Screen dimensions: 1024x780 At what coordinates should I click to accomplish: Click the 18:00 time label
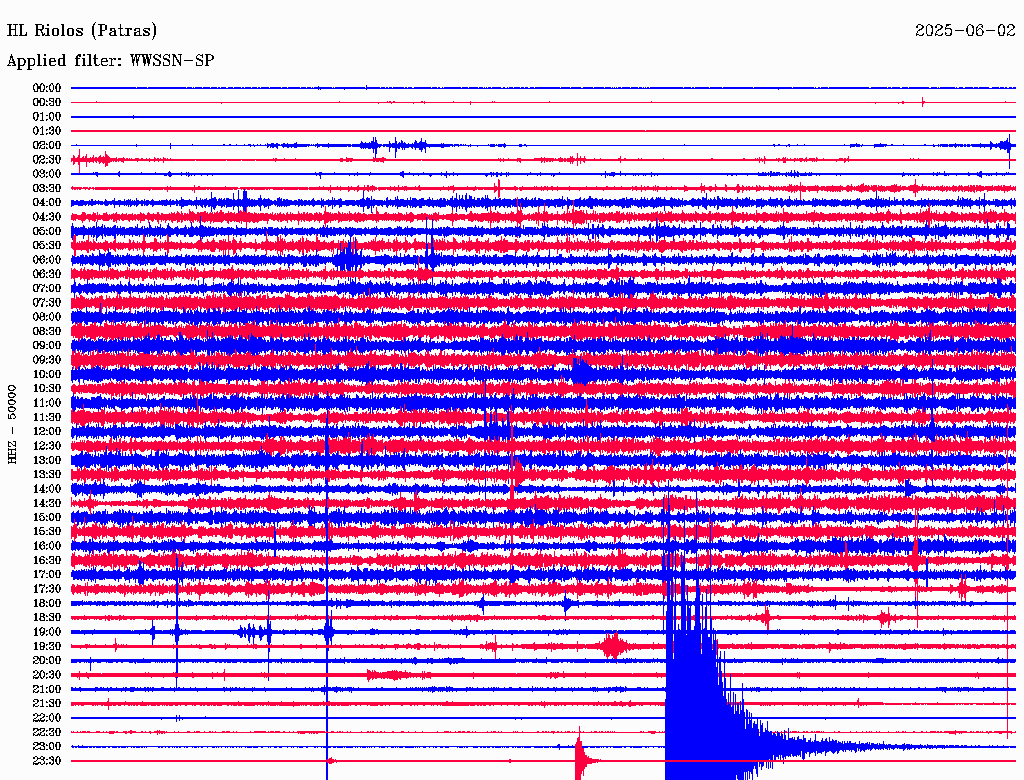coord(47,603)
